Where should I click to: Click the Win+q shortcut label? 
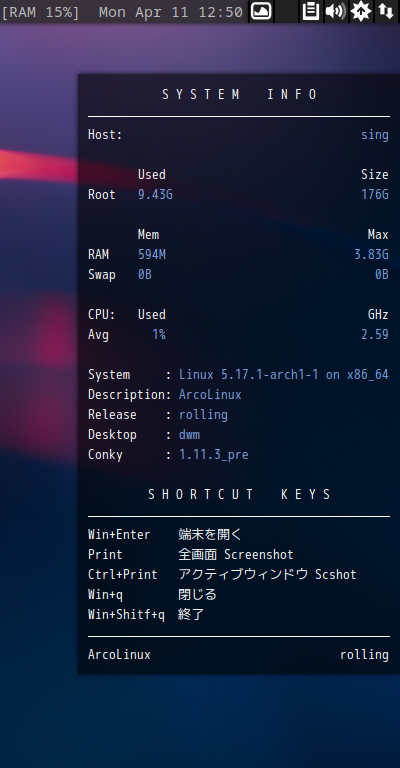(105, 595)
